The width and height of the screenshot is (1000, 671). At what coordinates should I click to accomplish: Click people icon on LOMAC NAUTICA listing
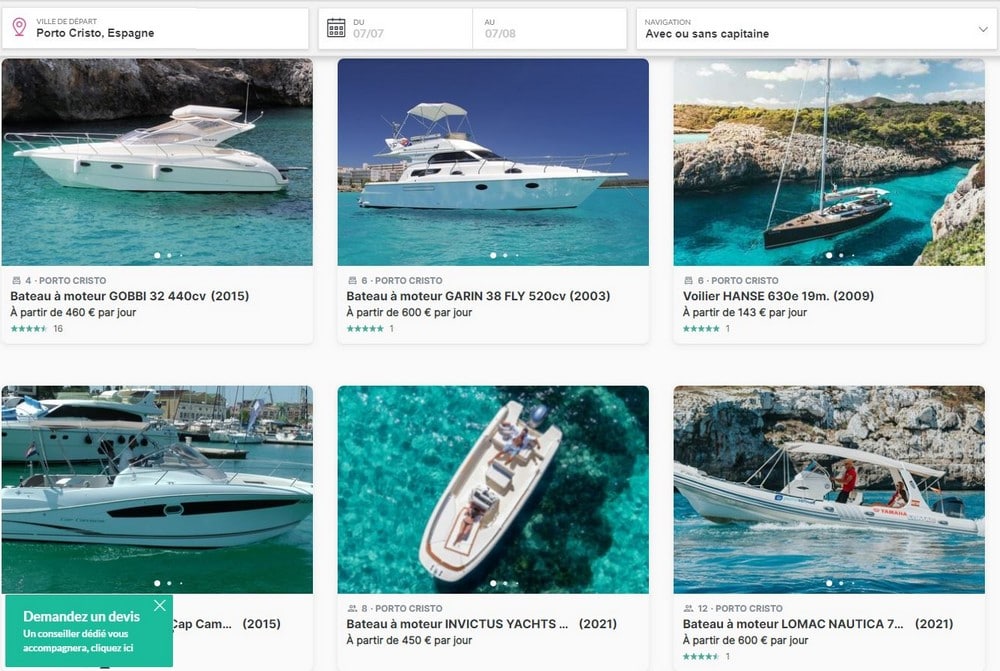(x=688, y=608)
